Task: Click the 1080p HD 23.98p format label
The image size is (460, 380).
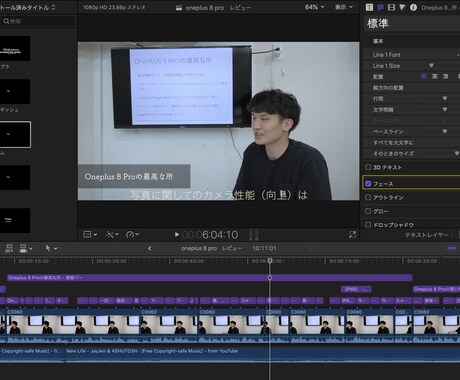Action: click(114, 7)
